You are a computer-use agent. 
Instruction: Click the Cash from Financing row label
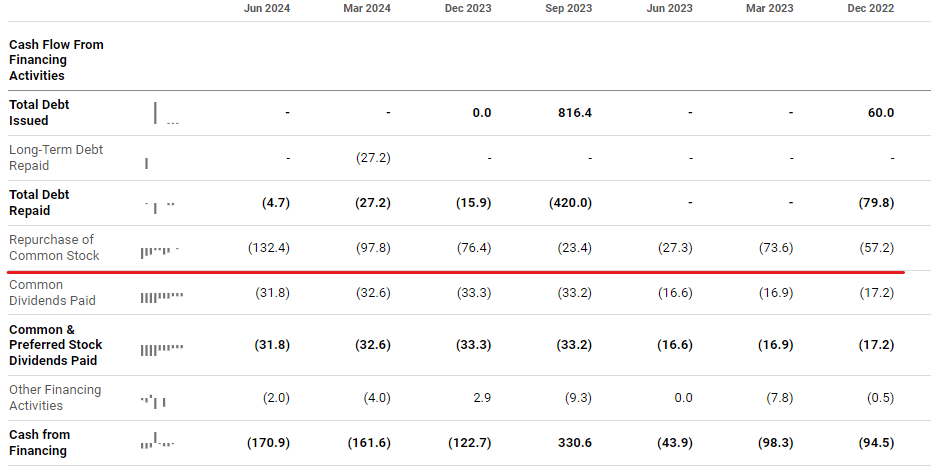click(39, 443)
